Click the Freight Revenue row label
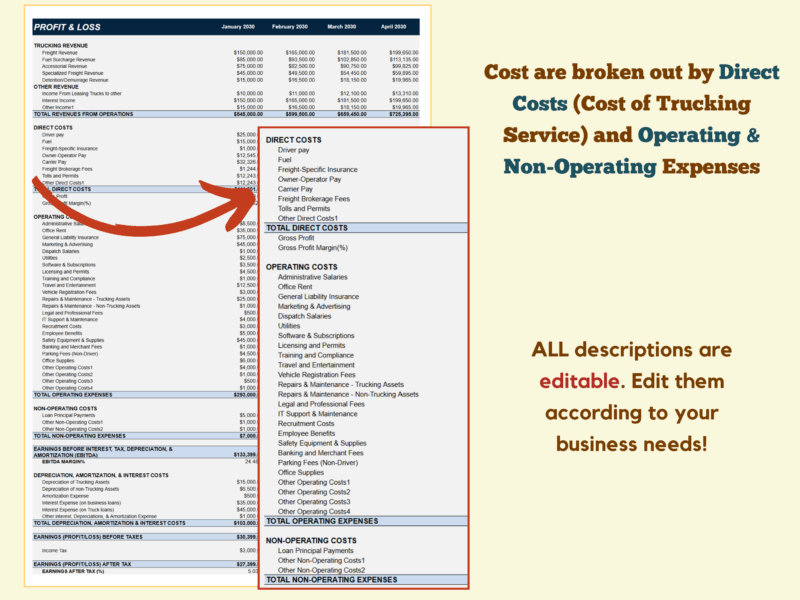 point(60,53)
